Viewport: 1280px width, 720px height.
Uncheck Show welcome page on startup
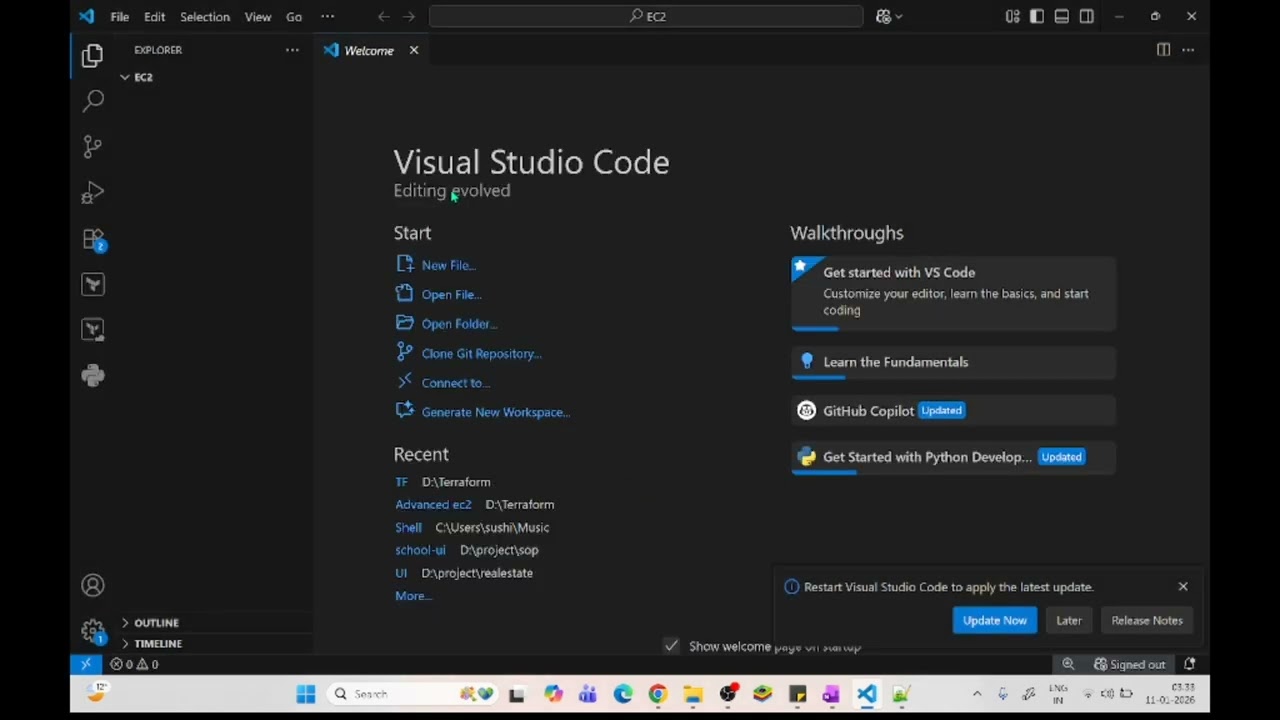672,646
